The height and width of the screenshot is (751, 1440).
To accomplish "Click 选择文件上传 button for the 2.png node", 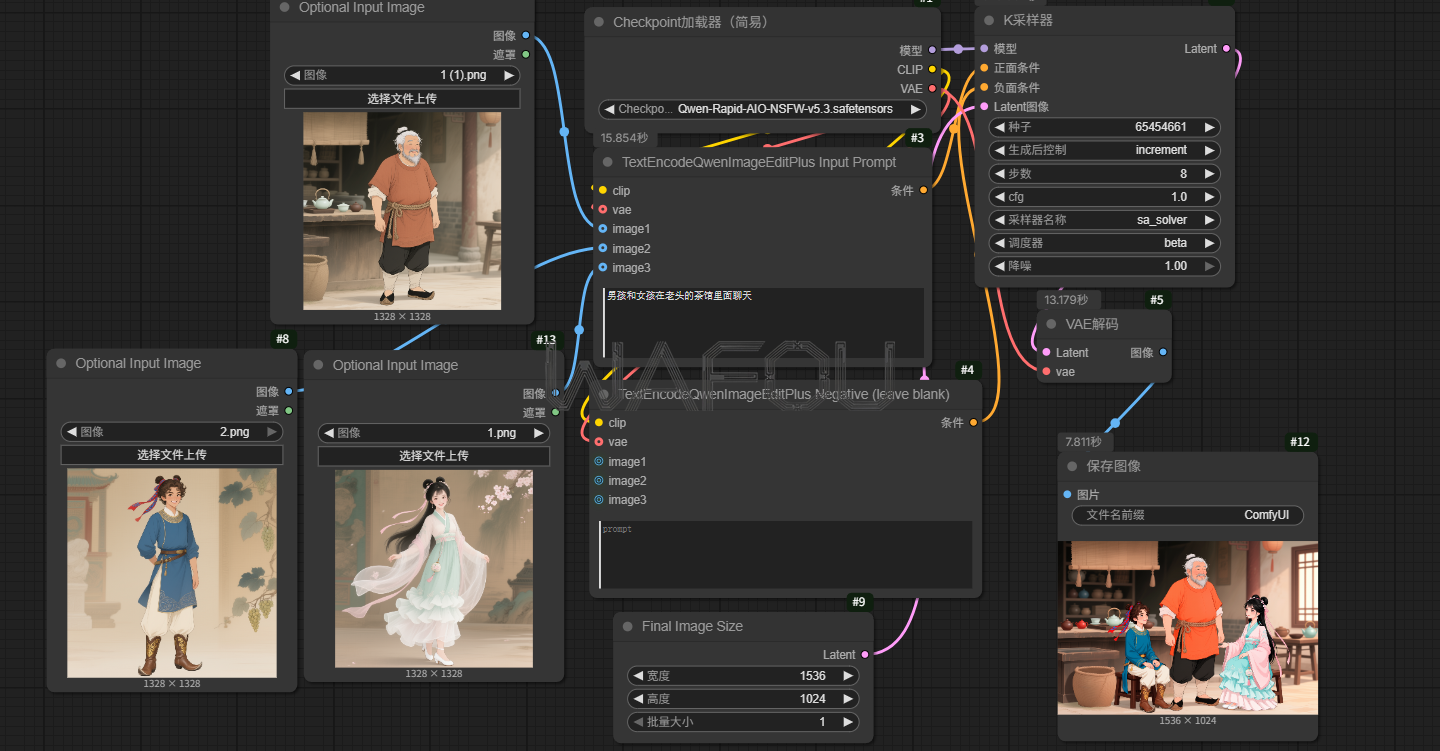I will (x=172, y=455).
